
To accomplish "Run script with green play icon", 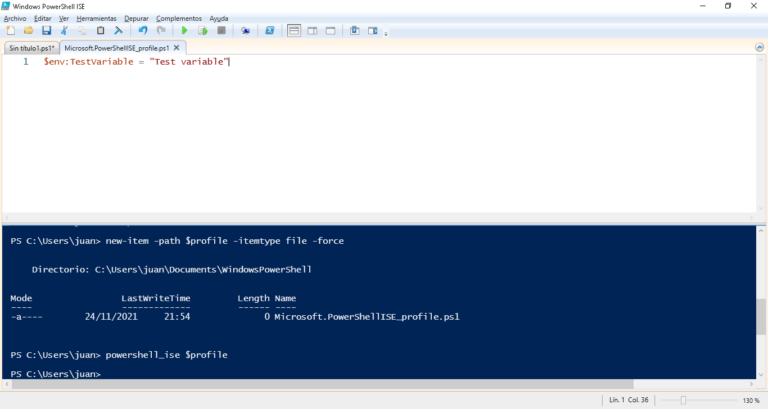I will pos(184,30).
